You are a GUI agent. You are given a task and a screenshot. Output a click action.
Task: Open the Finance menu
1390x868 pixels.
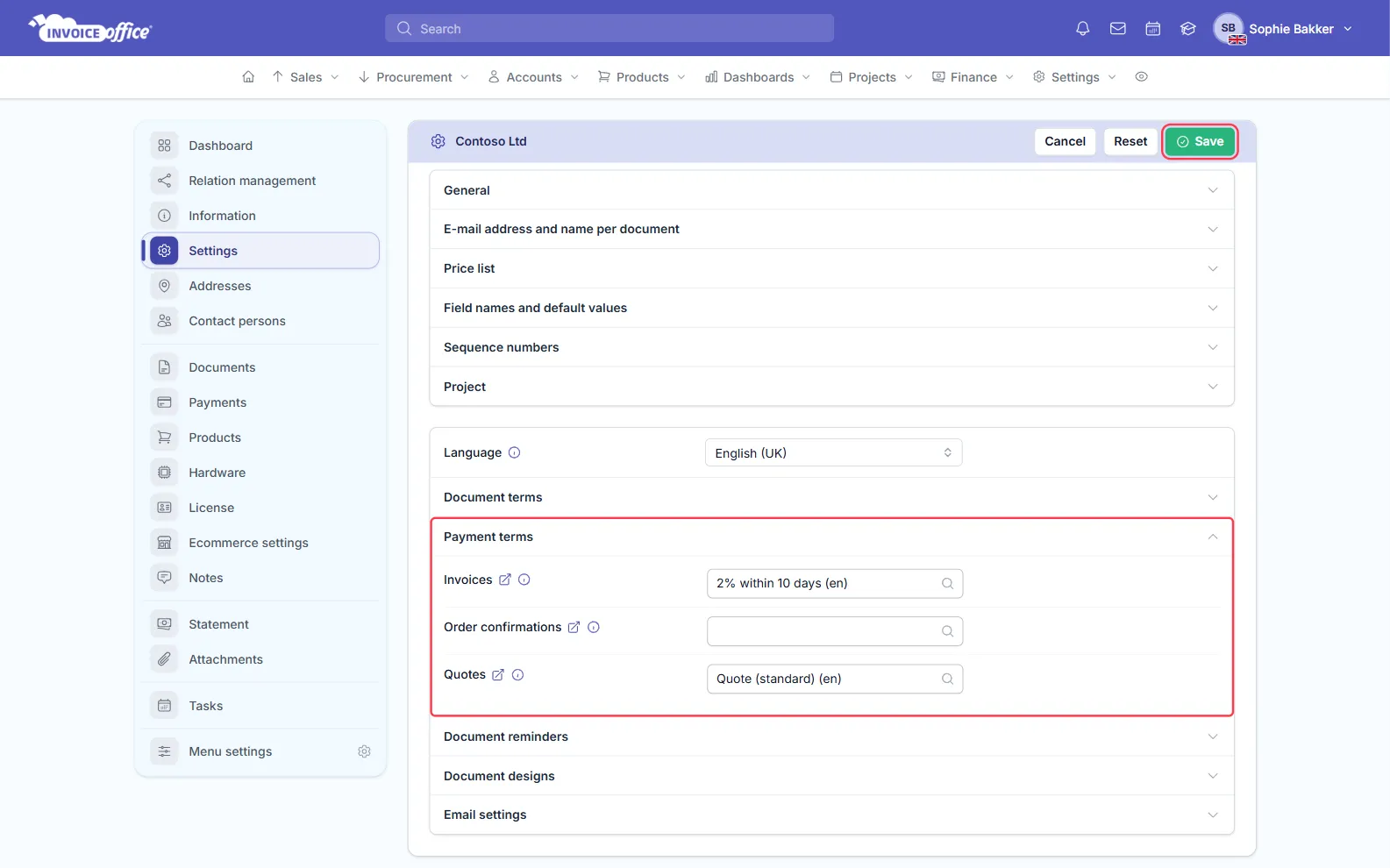click(x=973, y=77)
